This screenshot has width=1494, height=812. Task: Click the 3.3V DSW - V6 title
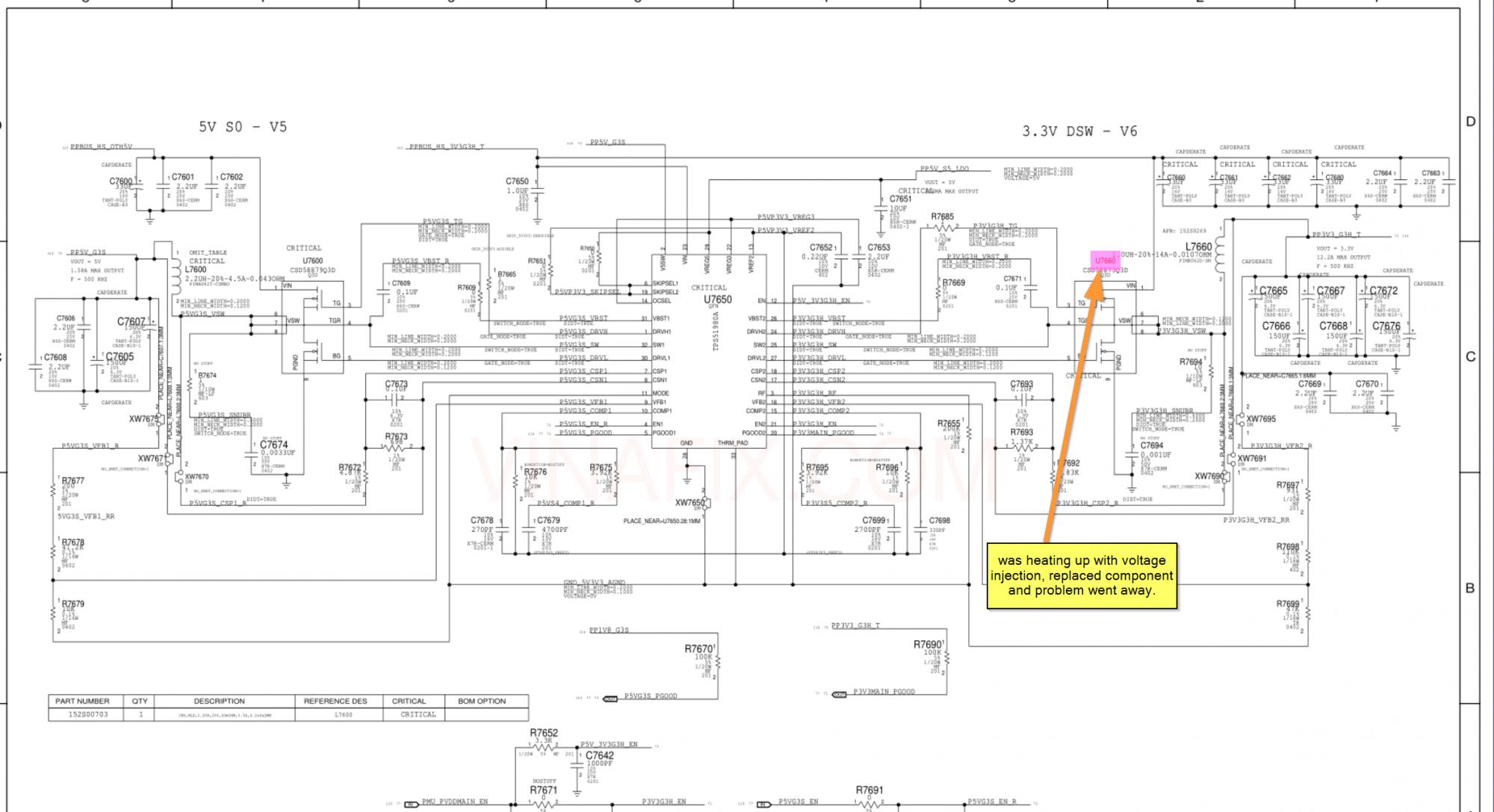tap(1079, 131)
